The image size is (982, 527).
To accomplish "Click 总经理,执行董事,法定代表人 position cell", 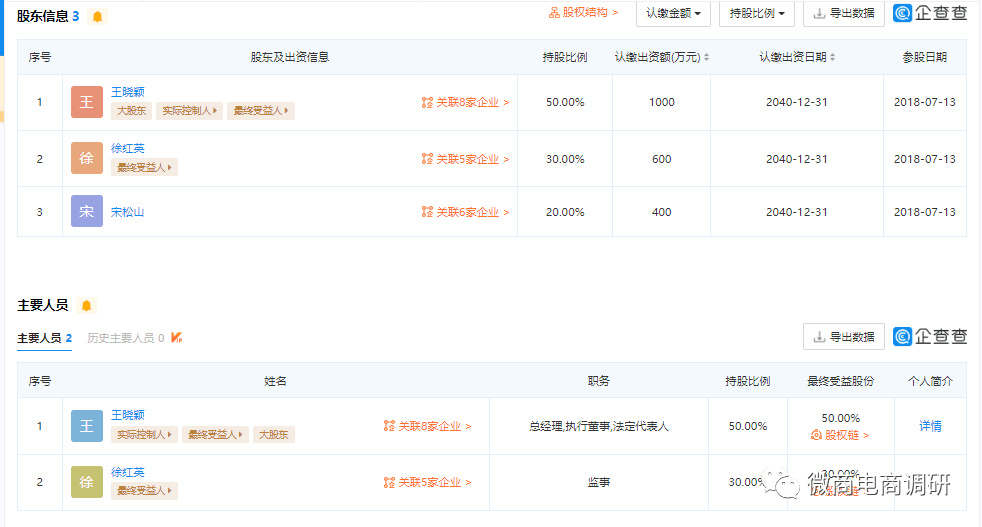I will click(599, 427).
